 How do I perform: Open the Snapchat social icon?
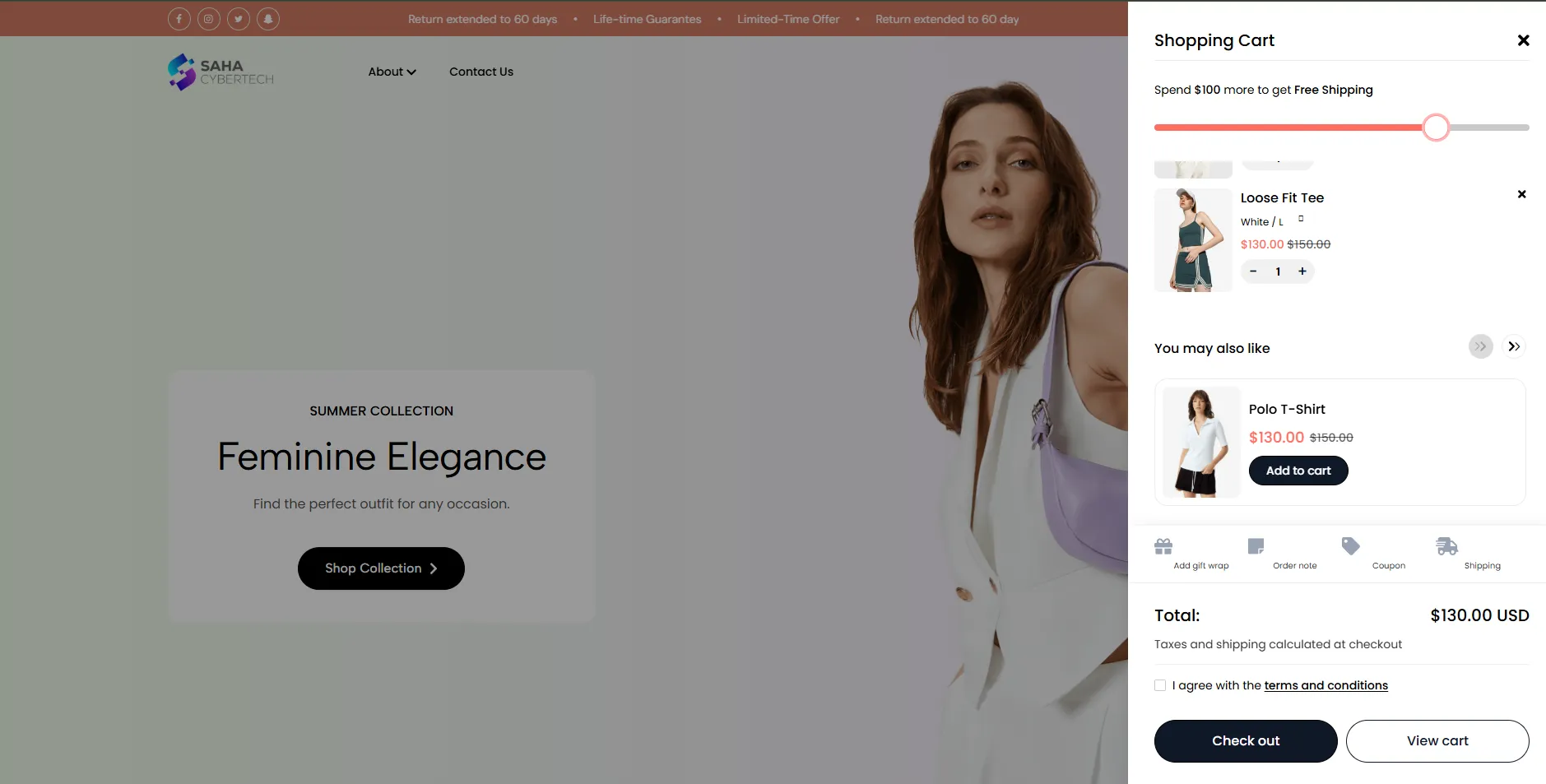tap(269, 18)
